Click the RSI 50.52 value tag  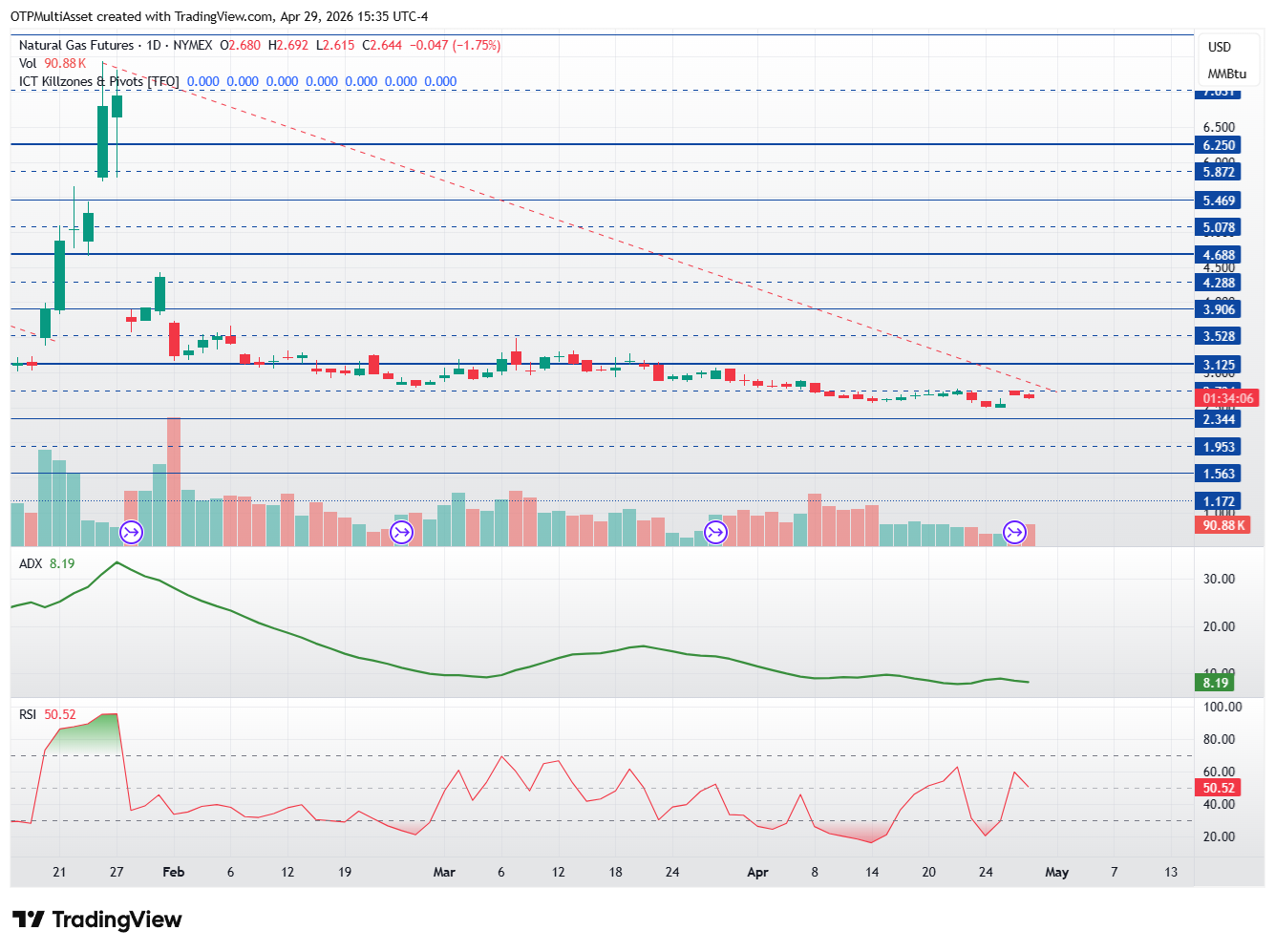[1219, 788]
